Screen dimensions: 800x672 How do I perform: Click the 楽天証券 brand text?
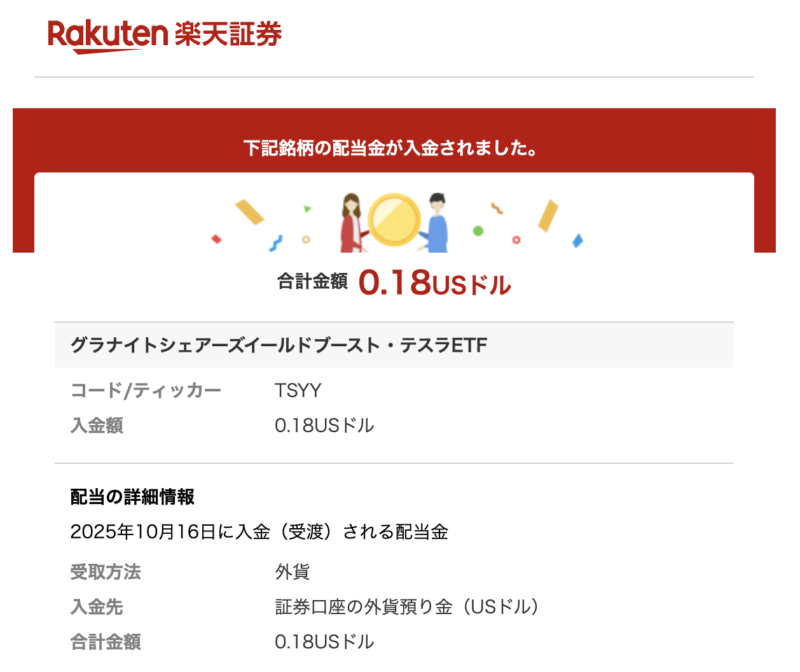[x=228, y=35]
